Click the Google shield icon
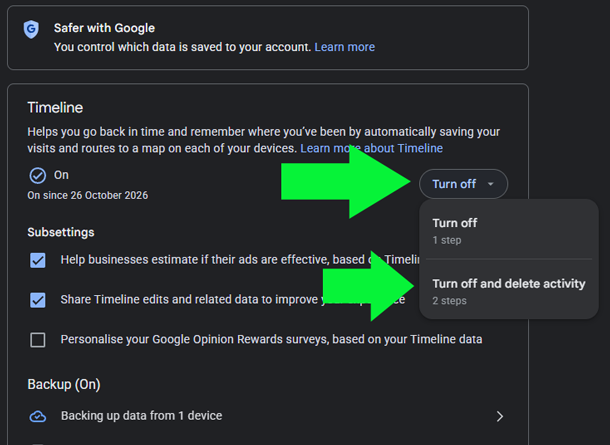This screenshot has width=610, height=445. tap(31, 29)
